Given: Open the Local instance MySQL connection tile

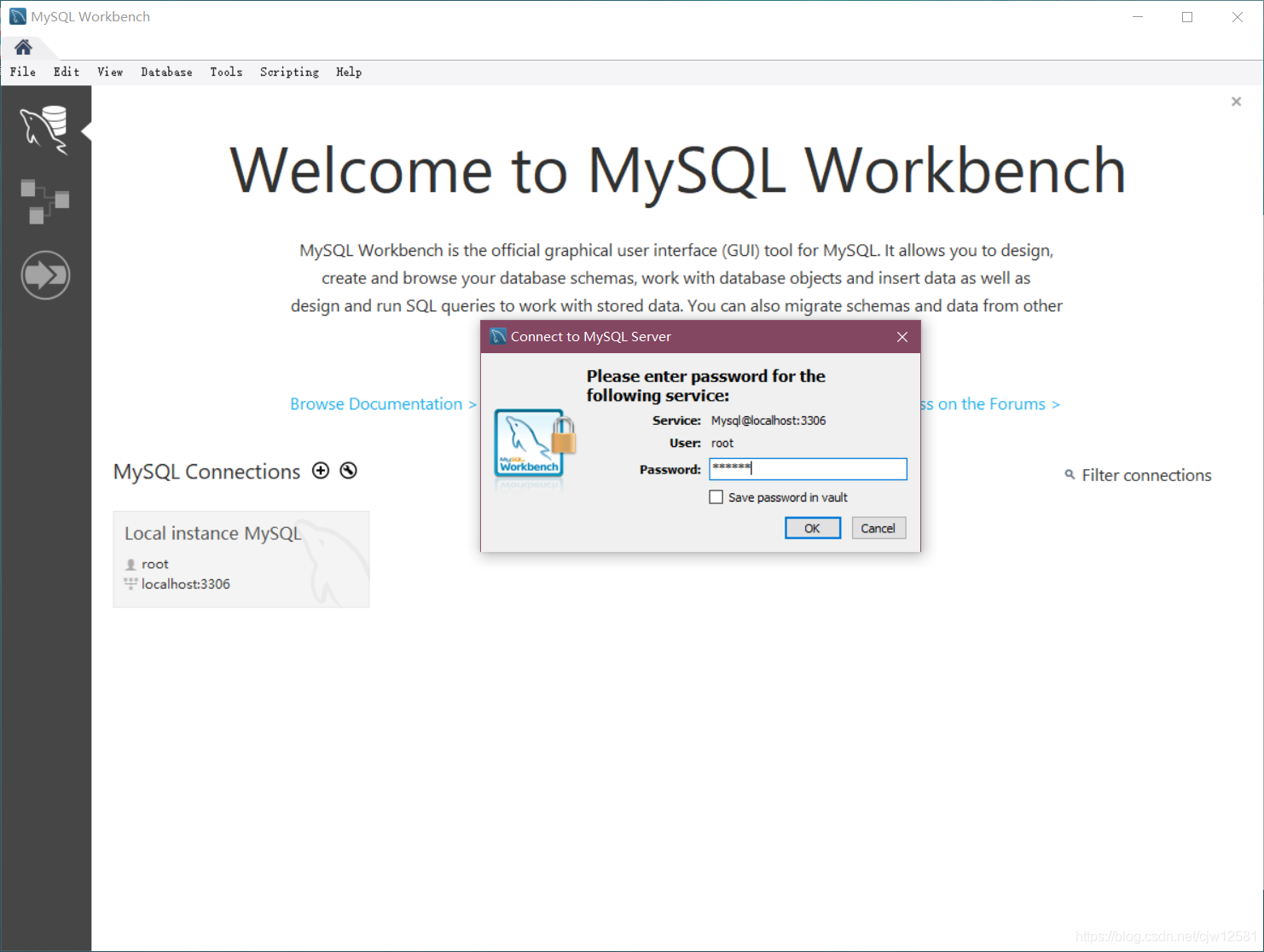Looking at the screenshot, I should pos(241,559).
